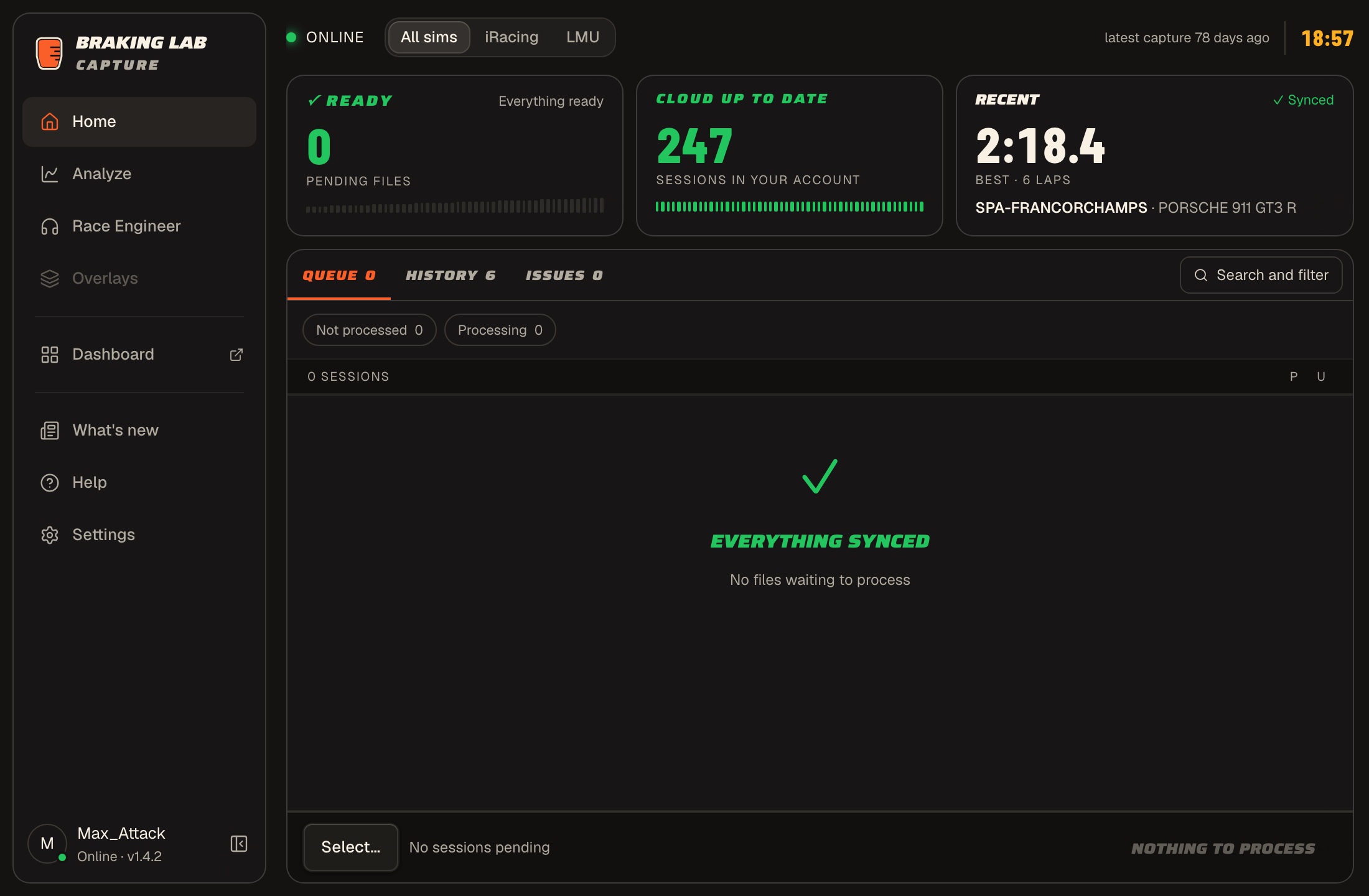This screenshot has height=896, width=1369.
Task: Open Search and filter field
Action: pos(1261,275)
